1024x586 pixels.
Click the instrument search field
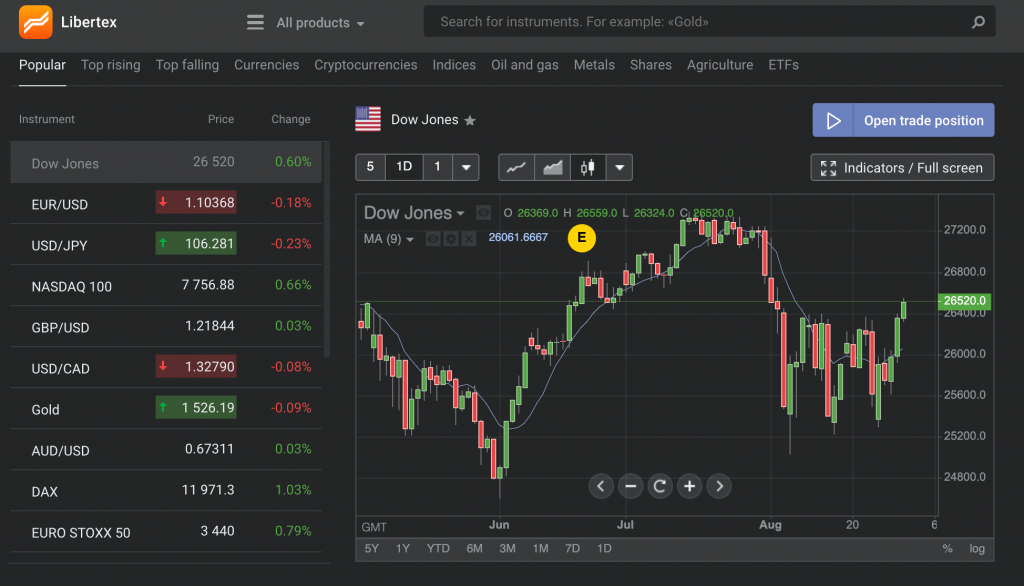click(709, 22)
